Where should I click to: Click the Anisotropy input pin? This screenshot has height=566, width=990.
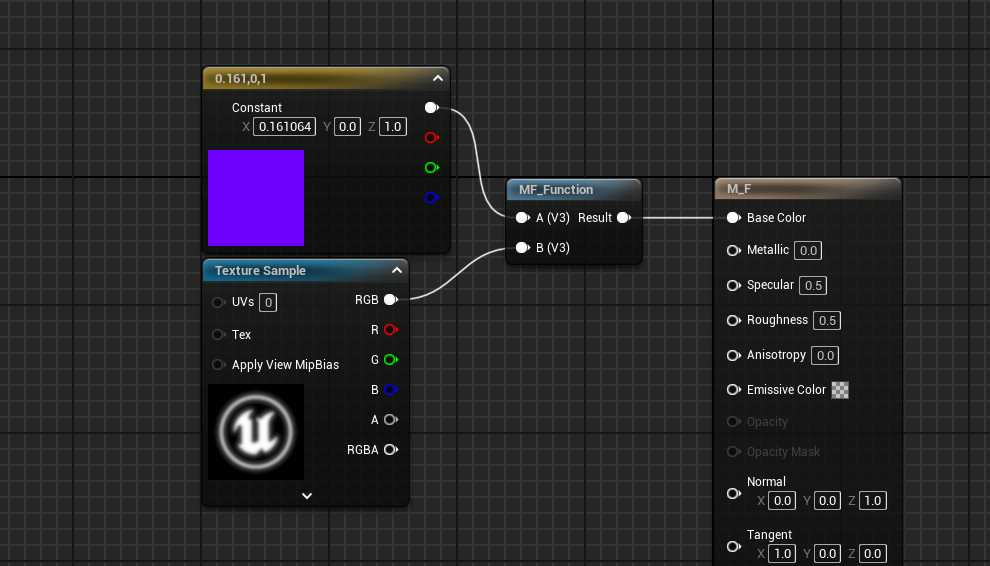tap(734, 355)
